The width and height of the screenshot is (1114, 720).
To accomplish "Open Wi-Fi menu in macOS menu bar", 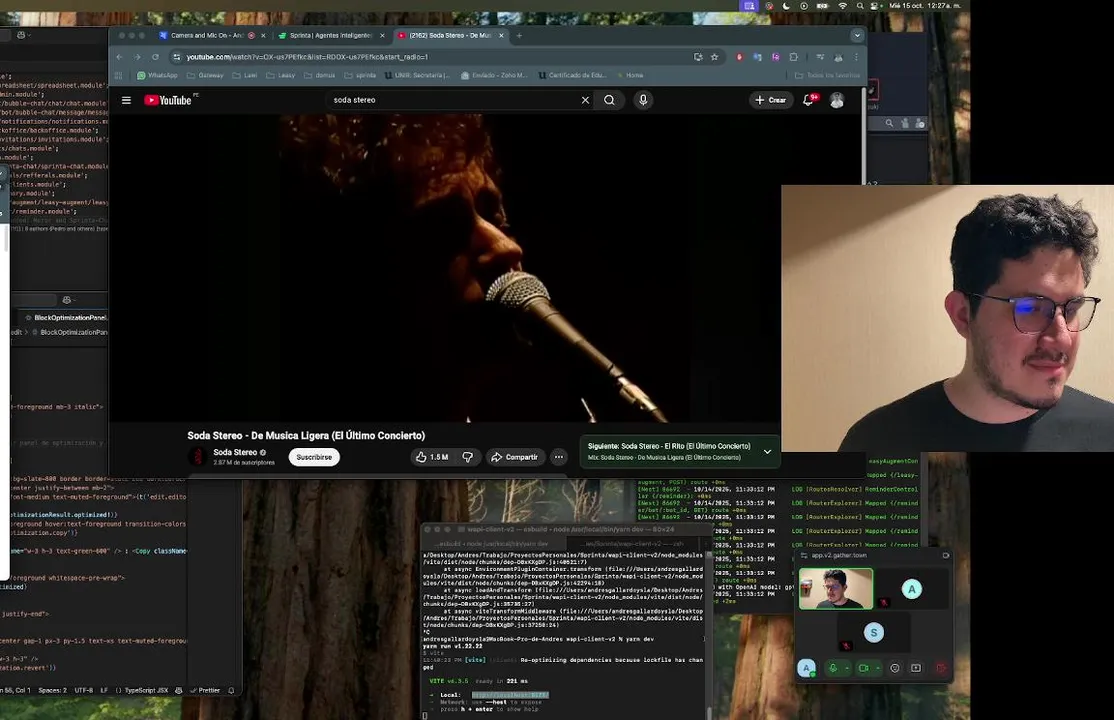I will [x=843, y=6].
